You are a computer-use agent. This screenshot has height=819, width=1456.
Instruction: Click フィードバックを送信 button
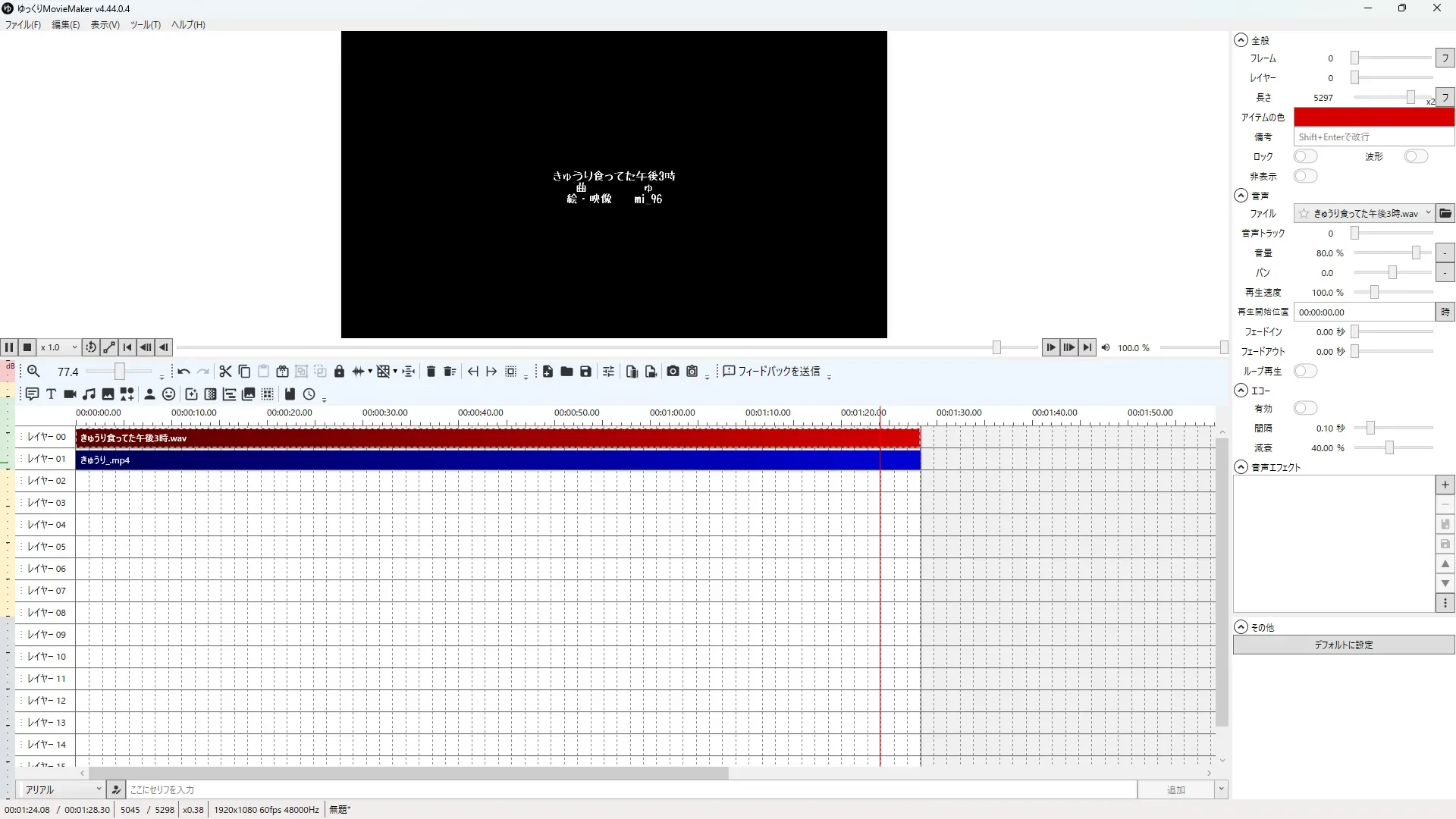point(771,372)
